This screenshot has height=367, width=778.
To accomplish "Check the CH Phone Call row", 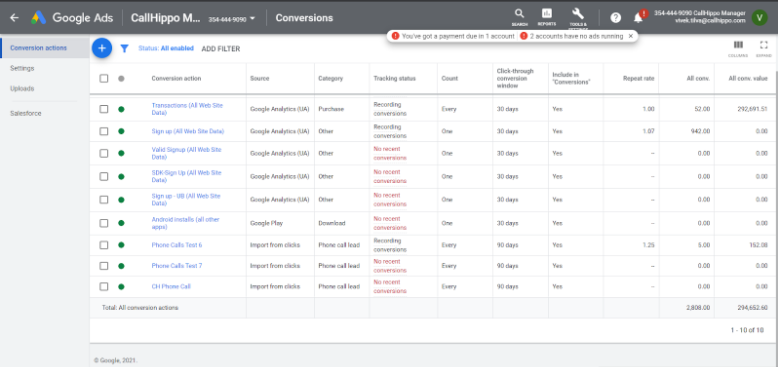I will (x=104, y=287).
